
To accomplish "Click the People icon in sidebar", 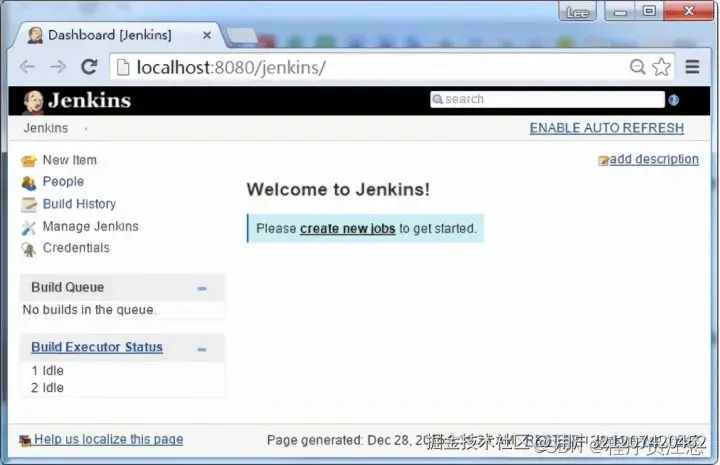I will 28,183.
